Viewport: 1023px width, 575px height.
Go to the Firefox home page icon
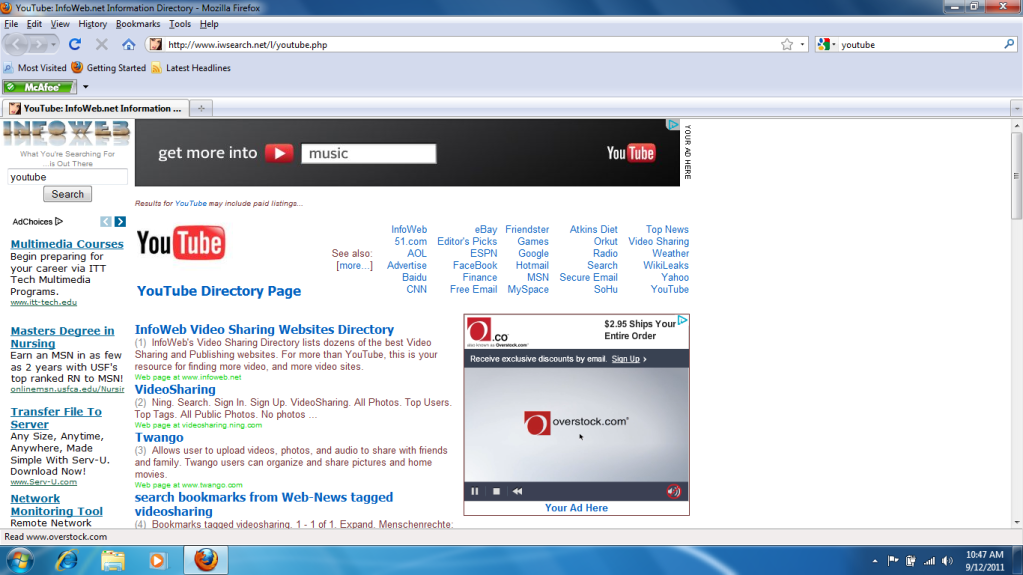coord(129,44)
